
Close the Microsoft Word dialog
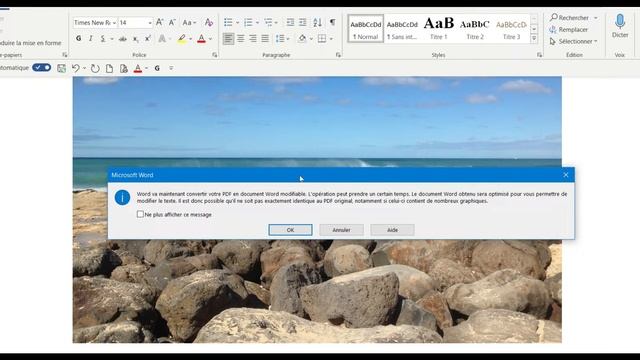pos(566,175)
